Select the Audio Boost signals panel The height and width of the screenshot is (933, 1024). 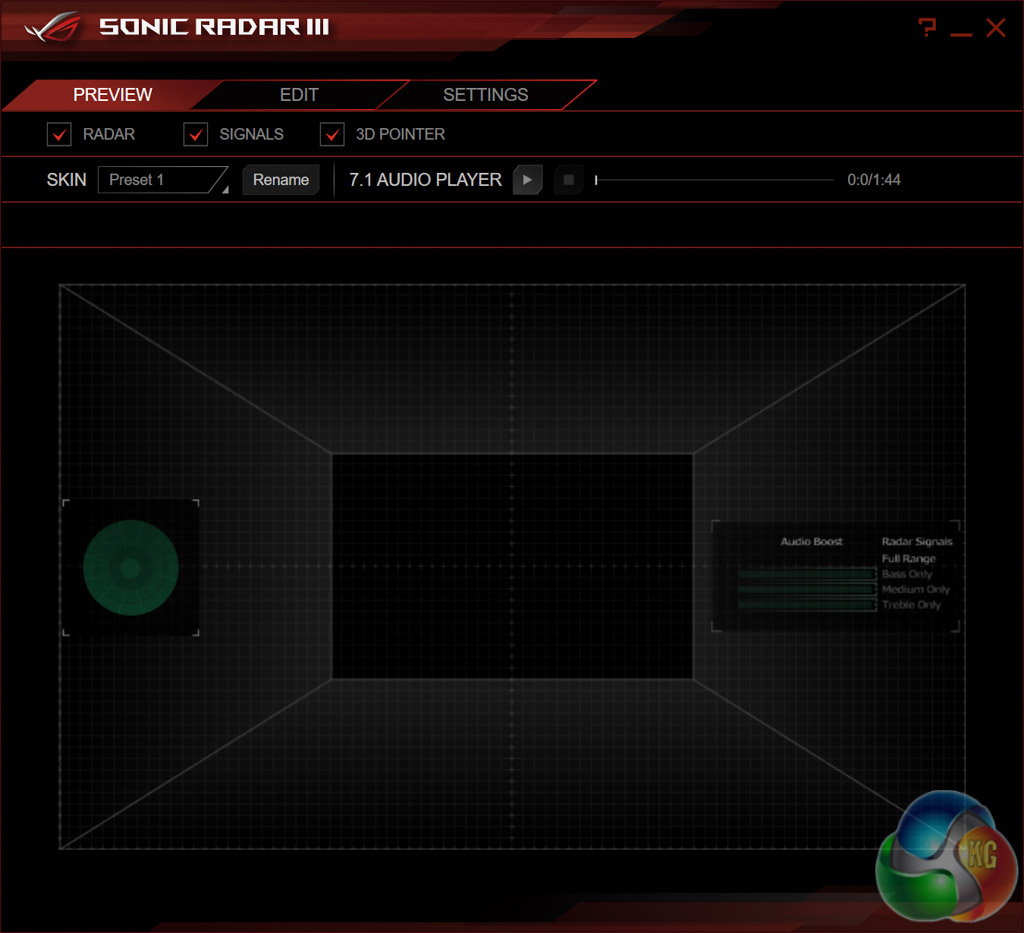(835, 577)
